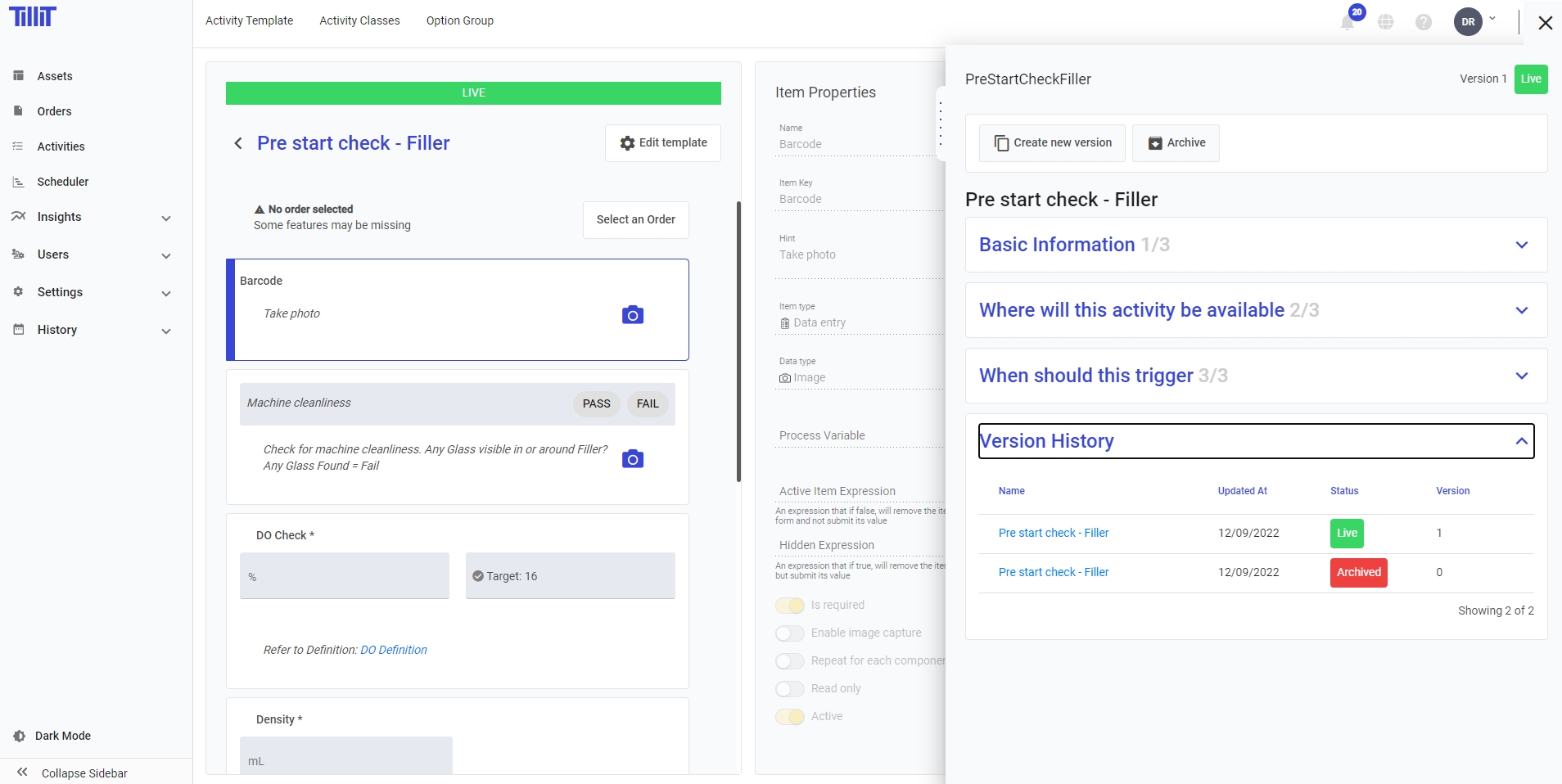Click the notifications bell icon
Image resolution: width=1562 pixels, height=784 pixels.
[x=1347, y=22]
